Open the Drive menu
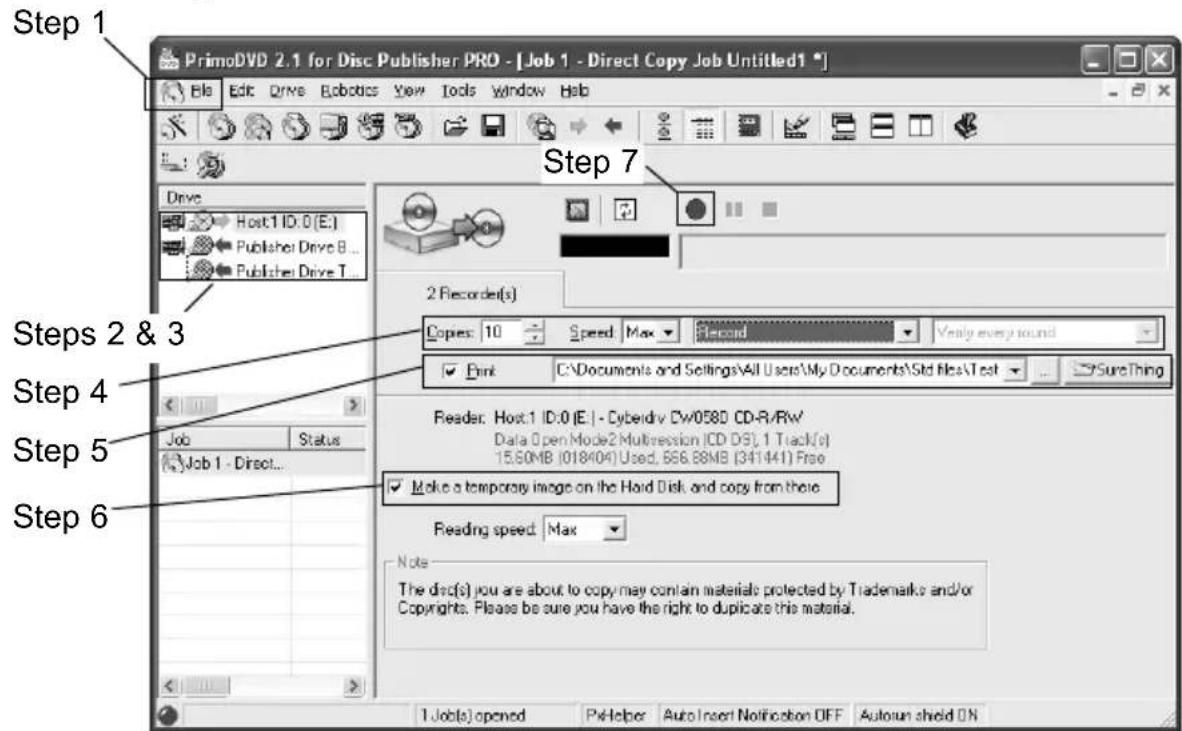 [287, 91]
